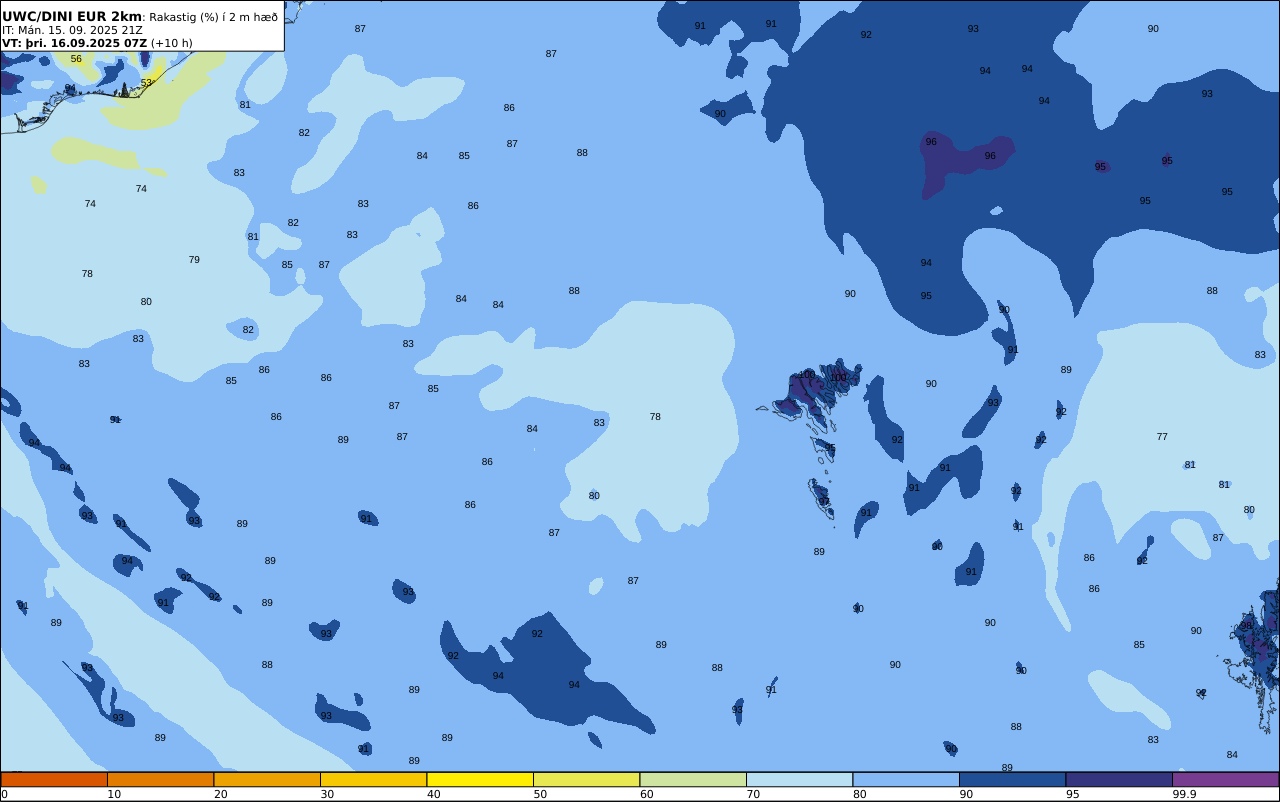Click the humidity value 53 on the map
The height and width of the screenshot is (802, 1280).
146,83
